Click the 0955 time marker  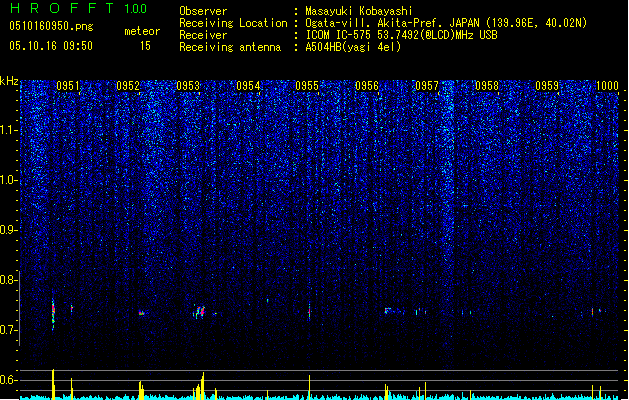(x=307, y=86)
